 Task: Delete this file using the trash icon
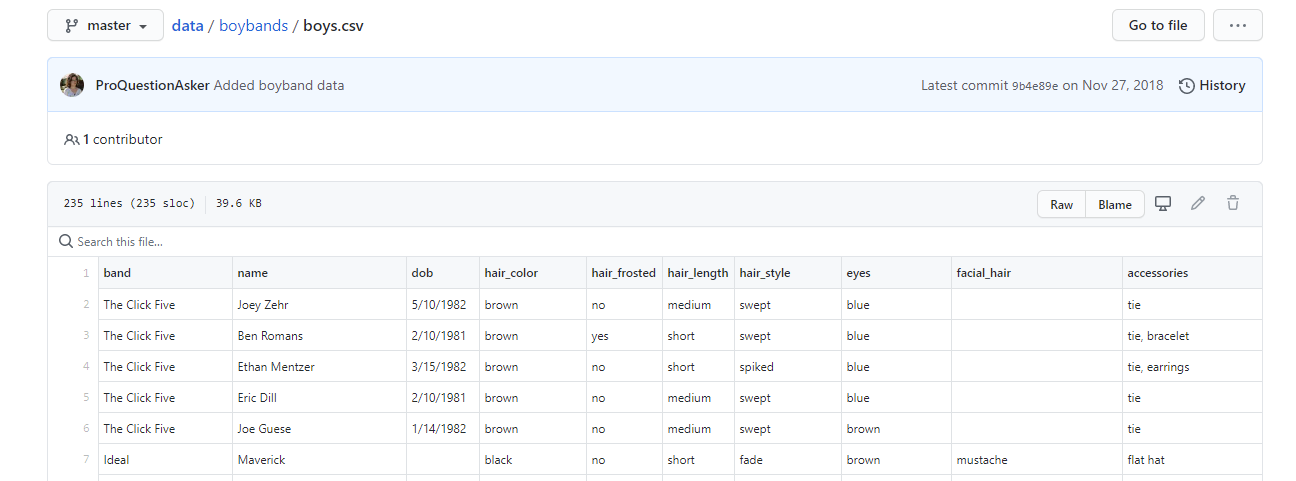pyautogui.click(x=1233, y=203)
